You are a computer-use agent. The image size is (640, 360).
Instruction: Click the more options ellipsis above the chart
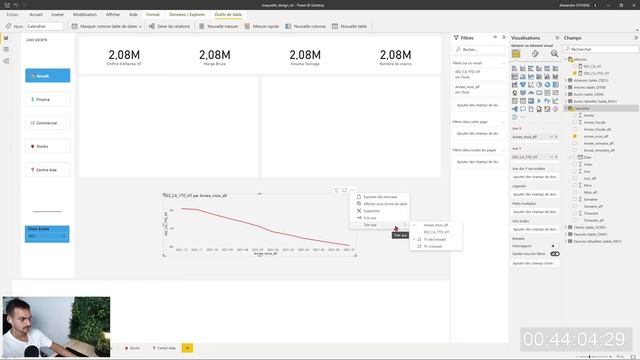(353, 190)
